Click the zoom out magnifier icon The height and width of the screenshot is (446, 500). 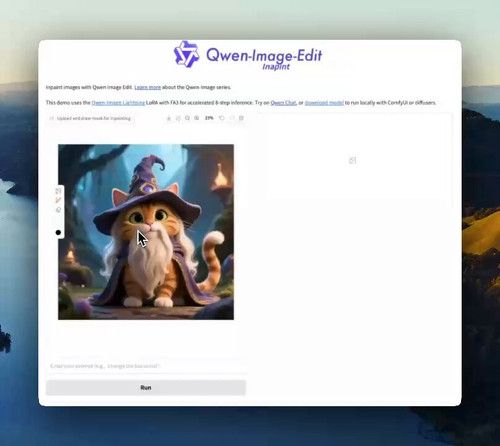187,118
